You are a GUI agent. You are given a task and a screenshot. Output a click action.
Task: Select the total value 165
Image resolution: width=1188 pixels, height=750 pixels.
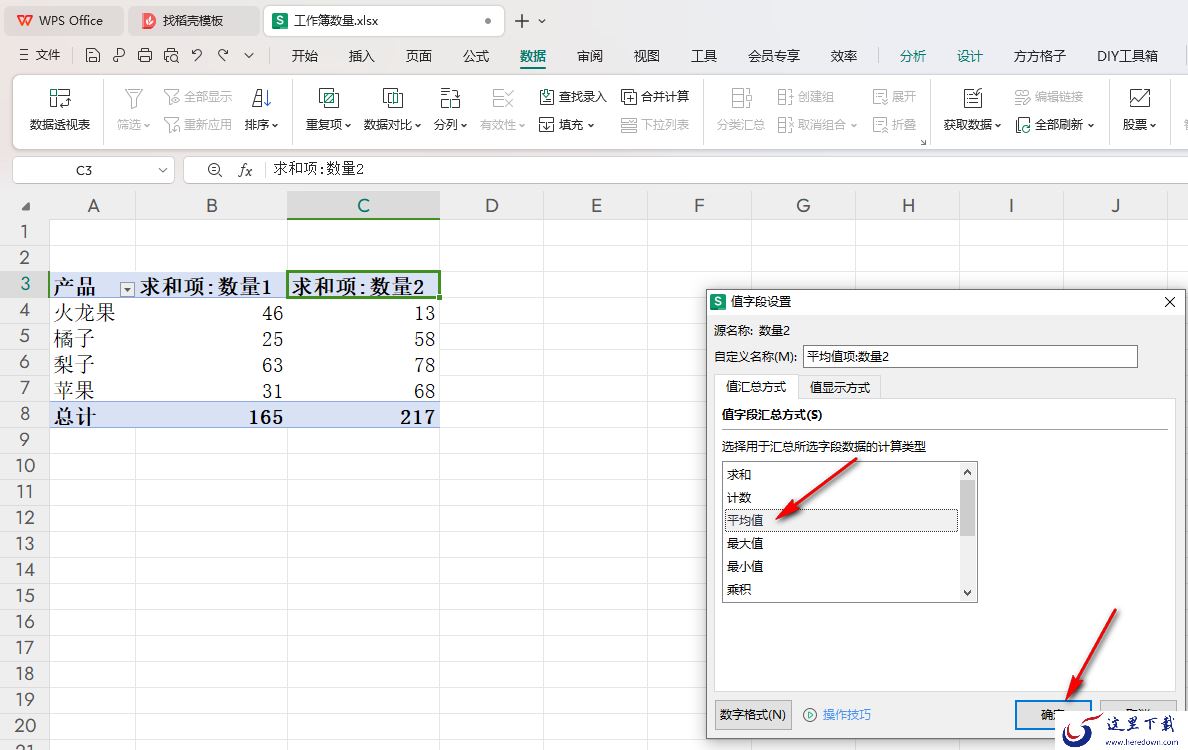[211, 415]
